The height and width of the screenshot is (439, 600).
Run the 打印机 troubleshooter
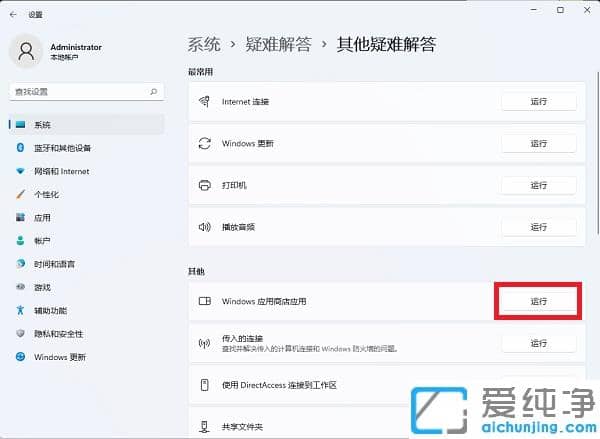pos(538,185)
